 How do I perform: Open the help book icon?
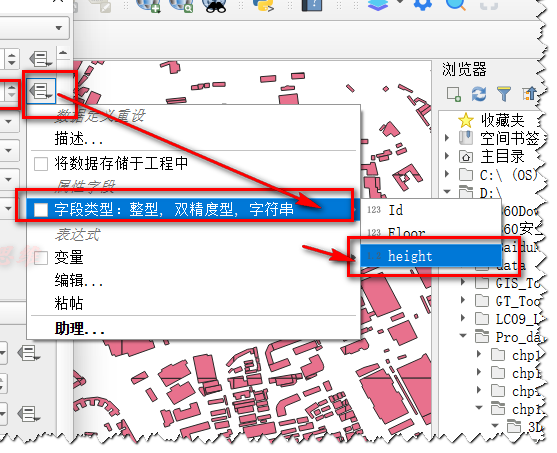point(312,5)
